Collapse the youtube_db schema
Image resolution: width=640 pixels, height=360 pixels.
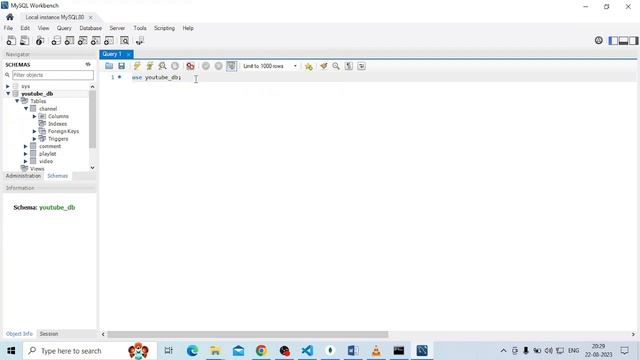[8, 93]
